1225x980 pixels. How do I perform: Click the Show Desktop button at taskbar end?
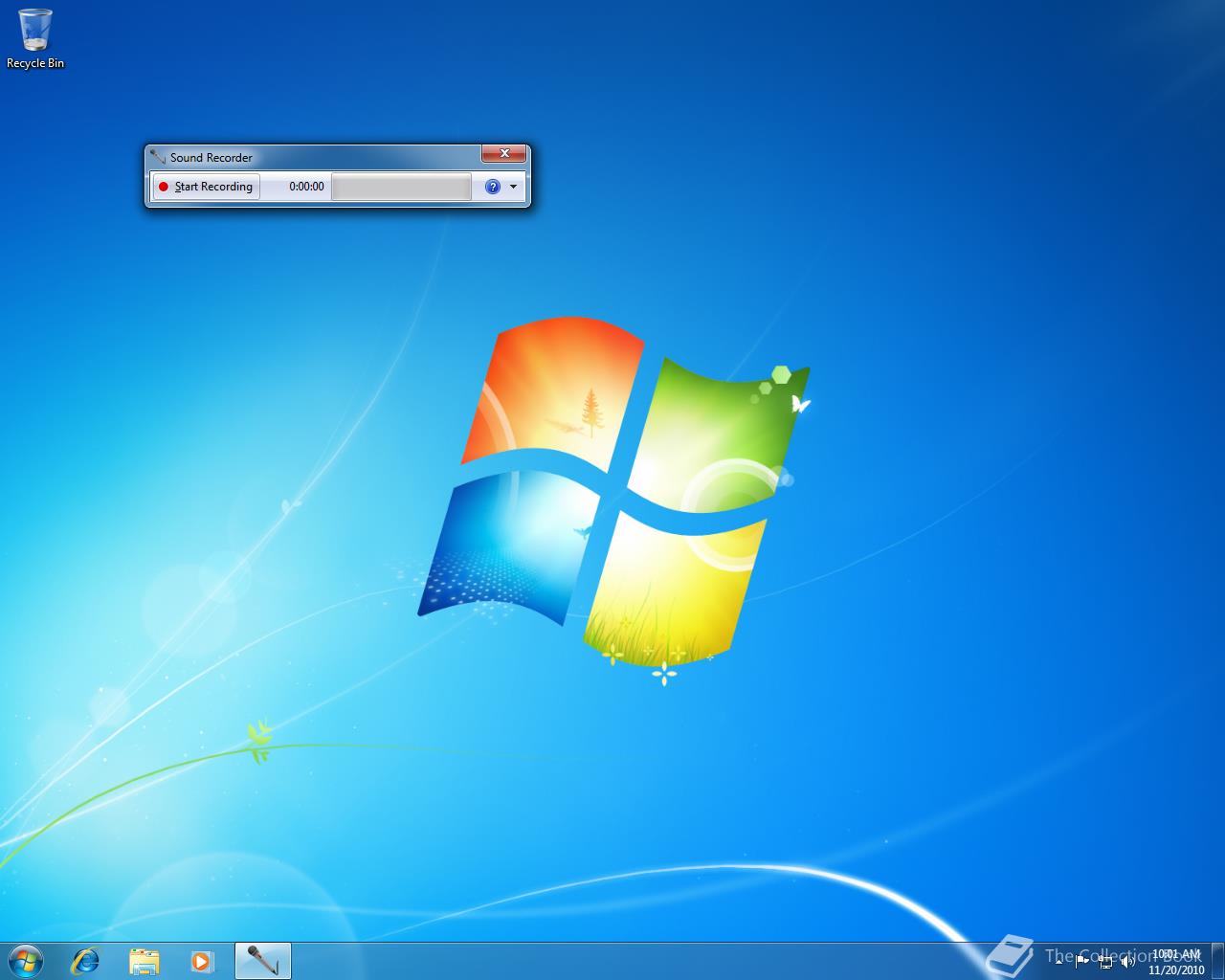[x=1217, y=961]
